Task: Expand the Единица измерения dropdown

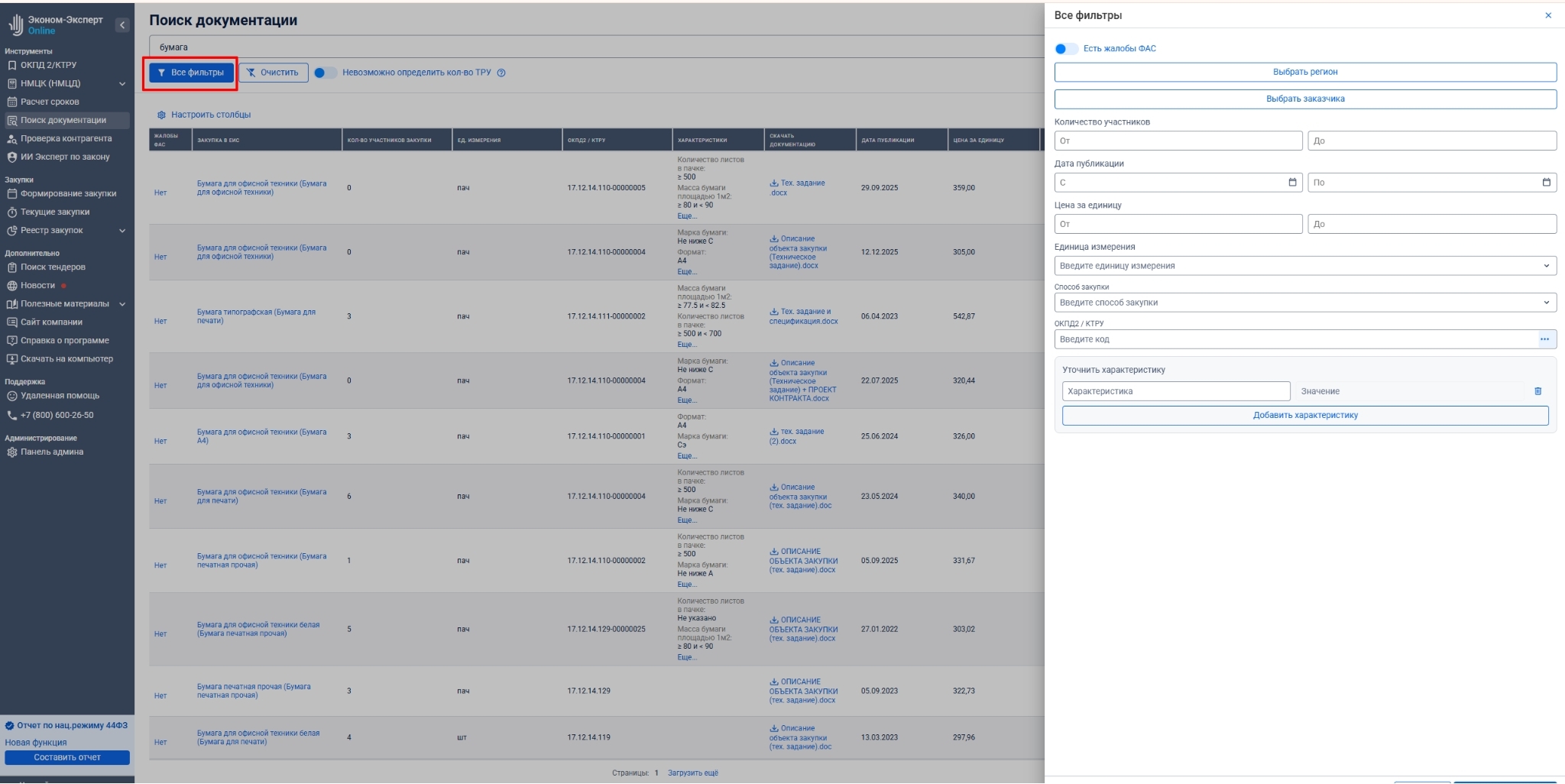Action: 1546,266
